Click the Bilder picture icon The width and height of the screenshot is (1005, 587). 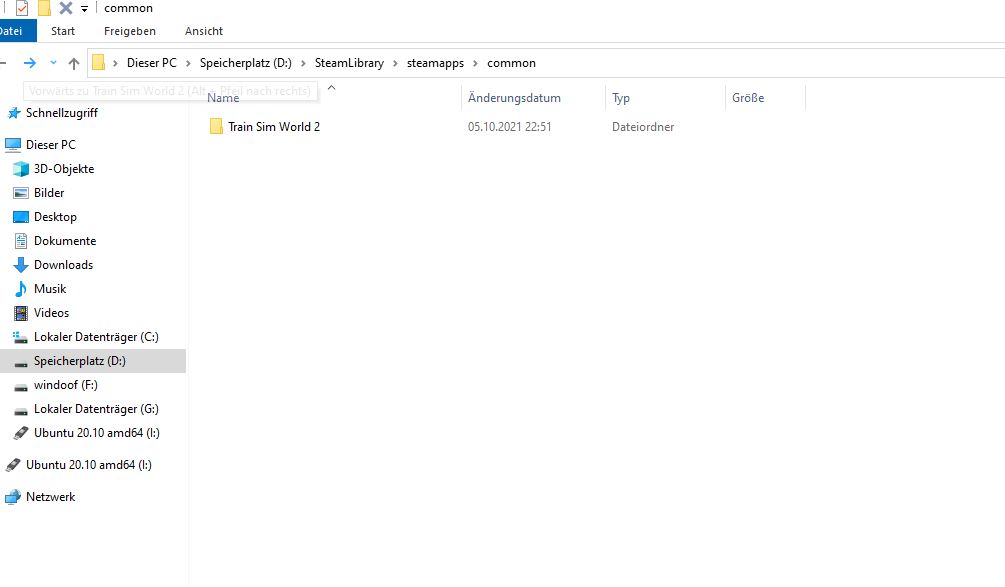click(21, 193)
